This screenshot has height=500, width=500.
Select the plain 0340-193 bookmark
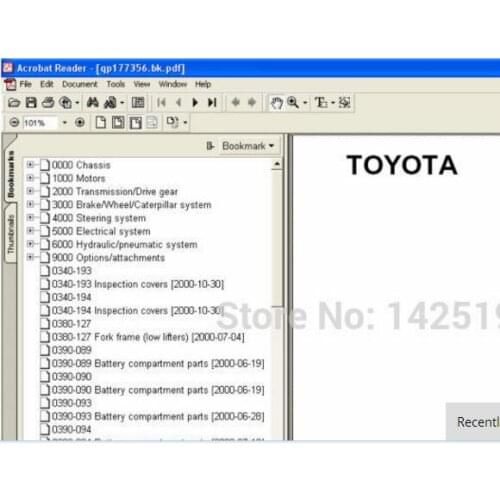point(71,271)
